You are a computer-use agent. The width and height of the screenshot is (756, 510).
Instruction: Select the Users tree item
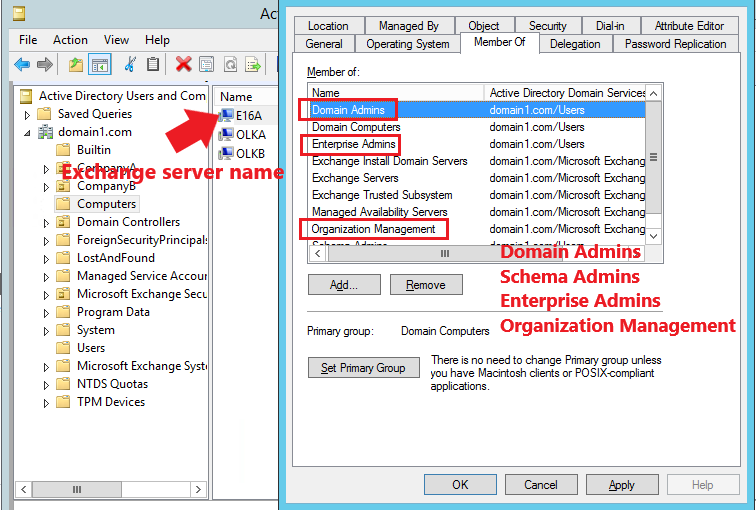91,348
